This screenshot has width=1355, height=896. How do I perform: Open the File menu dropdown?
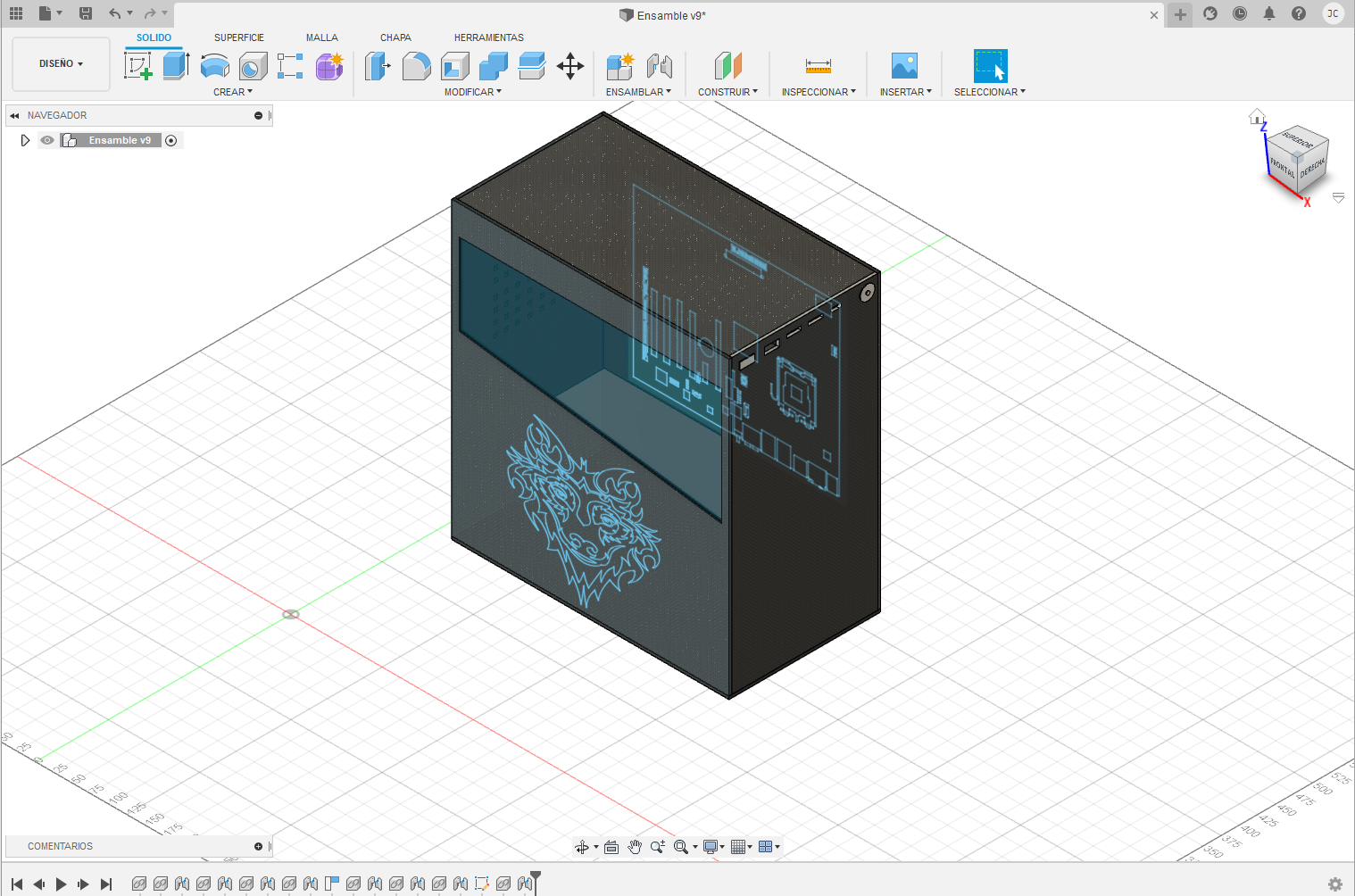click(50, 13)
